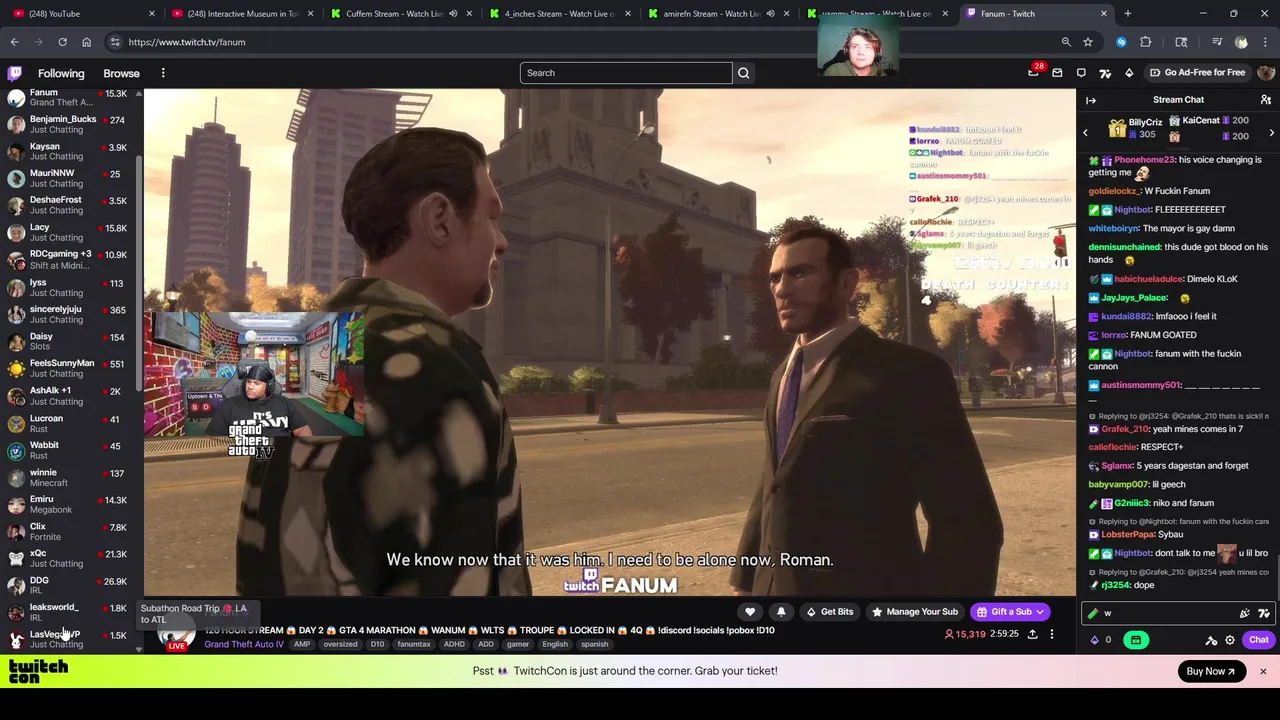Dismiss the TwitchCon banner
The height and width of the screenshot is (720, 1280).
pyautogui.click(x=1263, y=671)
